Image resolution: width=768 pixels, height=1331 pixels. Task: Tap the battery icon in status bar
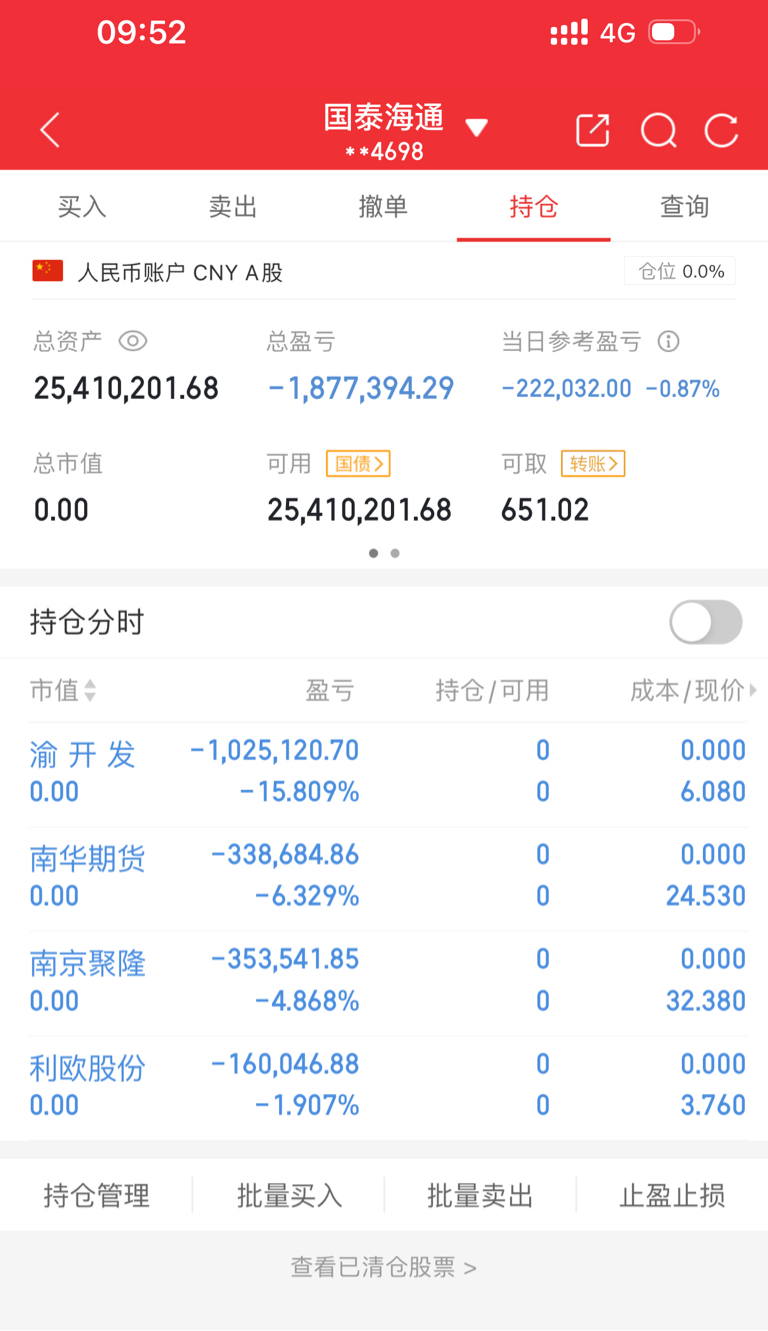coord(675,32)
